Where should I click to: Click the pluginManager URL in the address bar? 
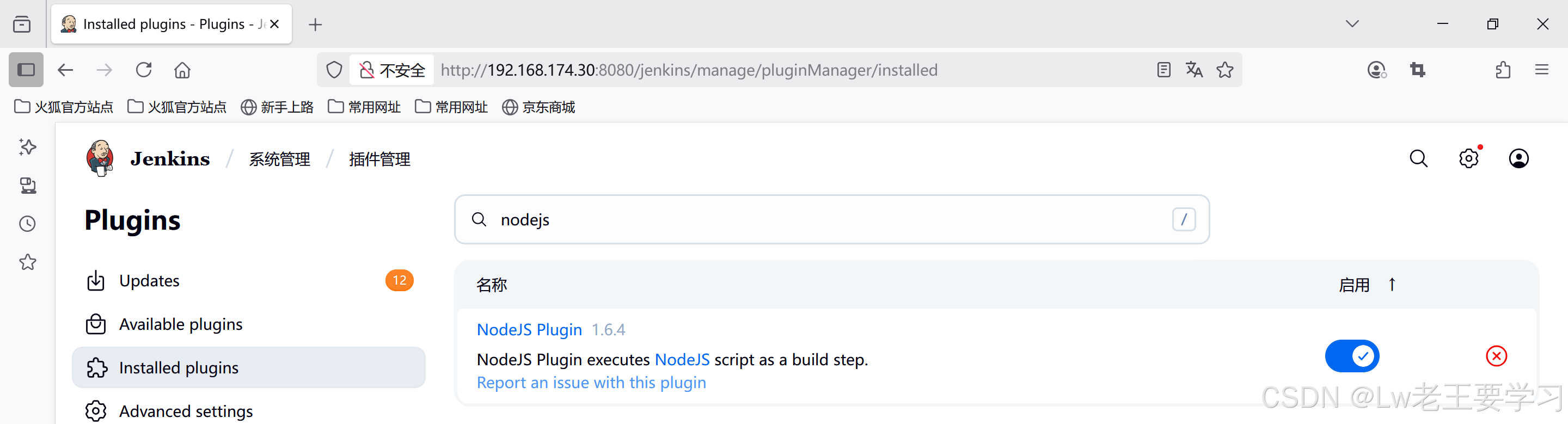(x=688, y=70)
